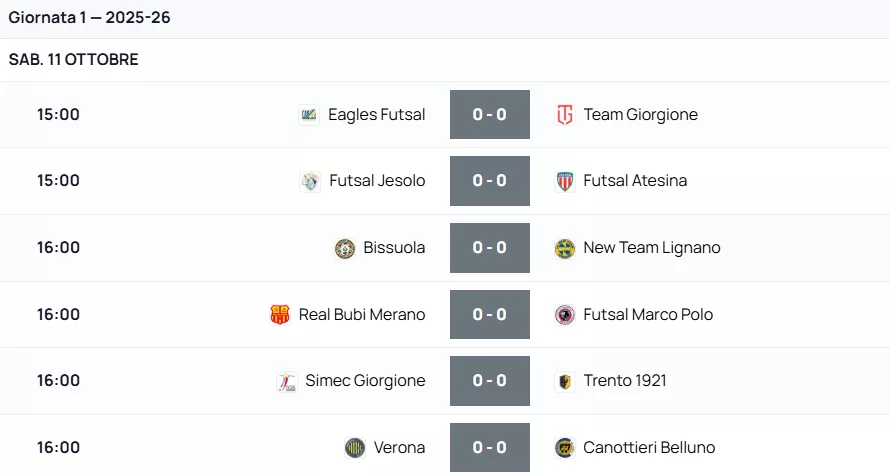The width and height of the screenshot is (890, 476).
Task: Click the Giornata 1 — 2025-26 header
Action: [x=90, y=18]
